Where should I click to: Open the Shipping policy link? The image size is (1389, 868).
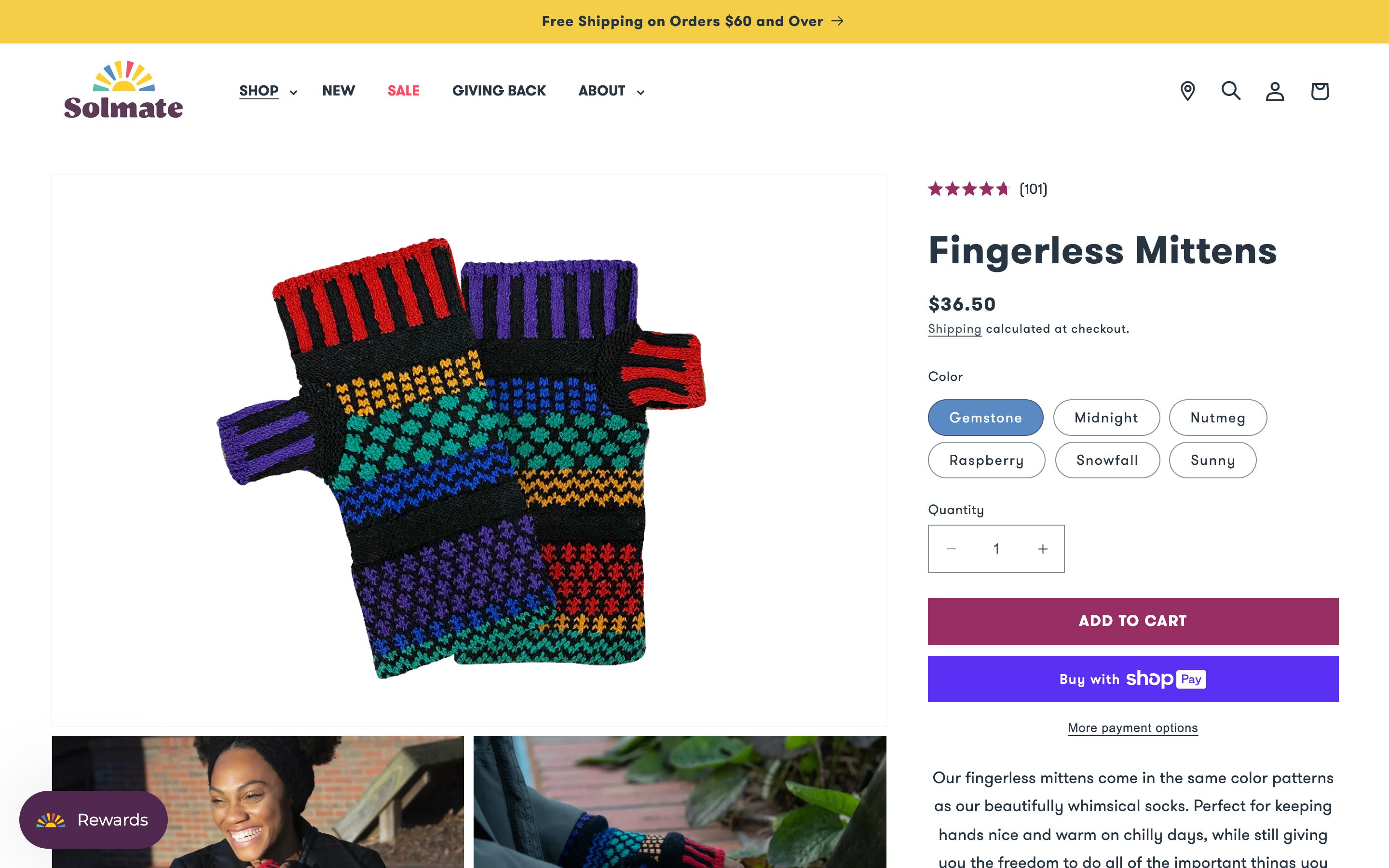[x=954, y=329]
